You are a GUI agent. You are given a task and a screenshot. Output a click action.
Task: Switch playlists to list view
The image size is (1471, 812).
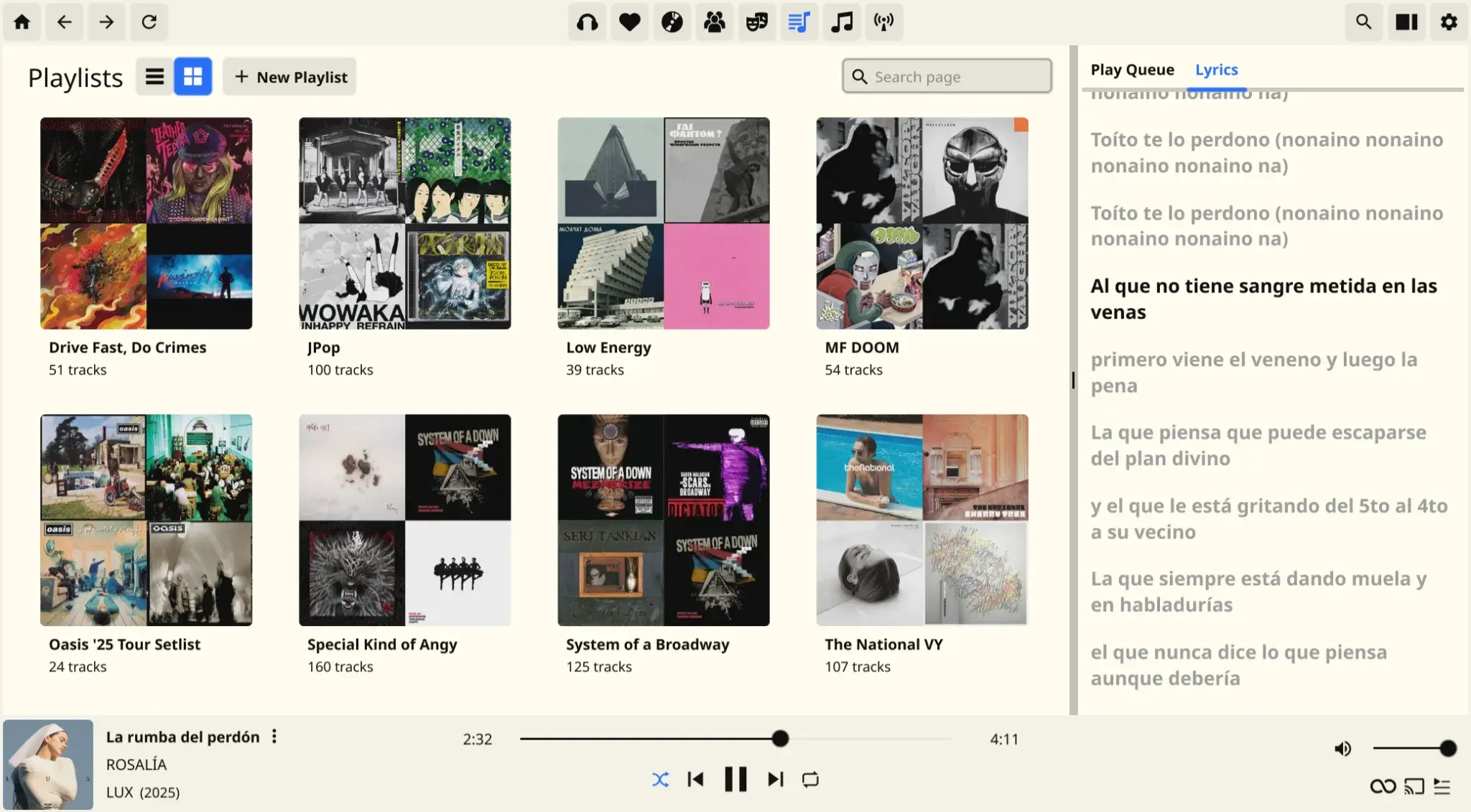(154, 76)
